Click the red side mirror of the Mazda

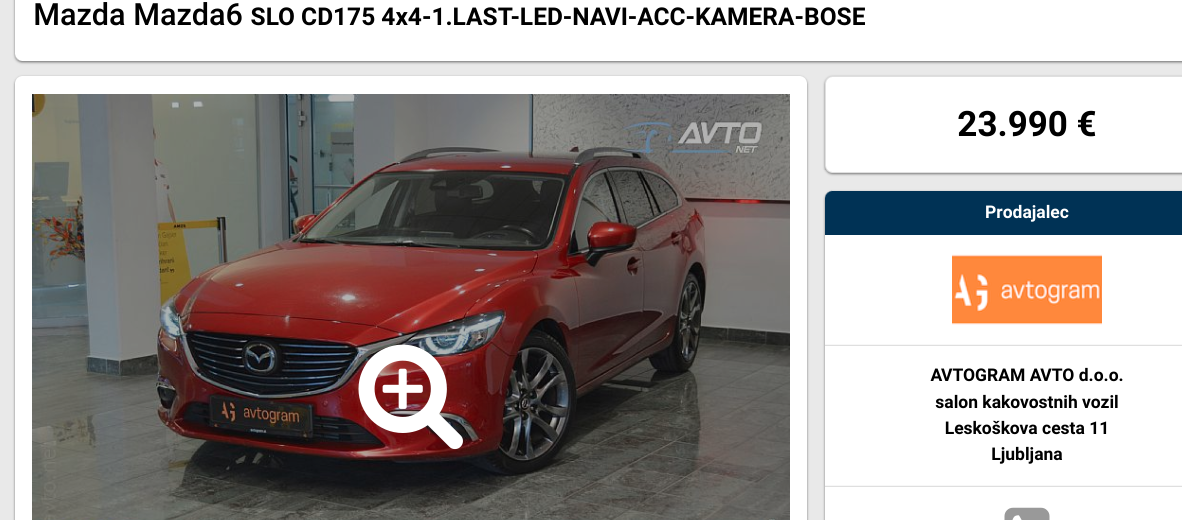(x=611, y=237)
